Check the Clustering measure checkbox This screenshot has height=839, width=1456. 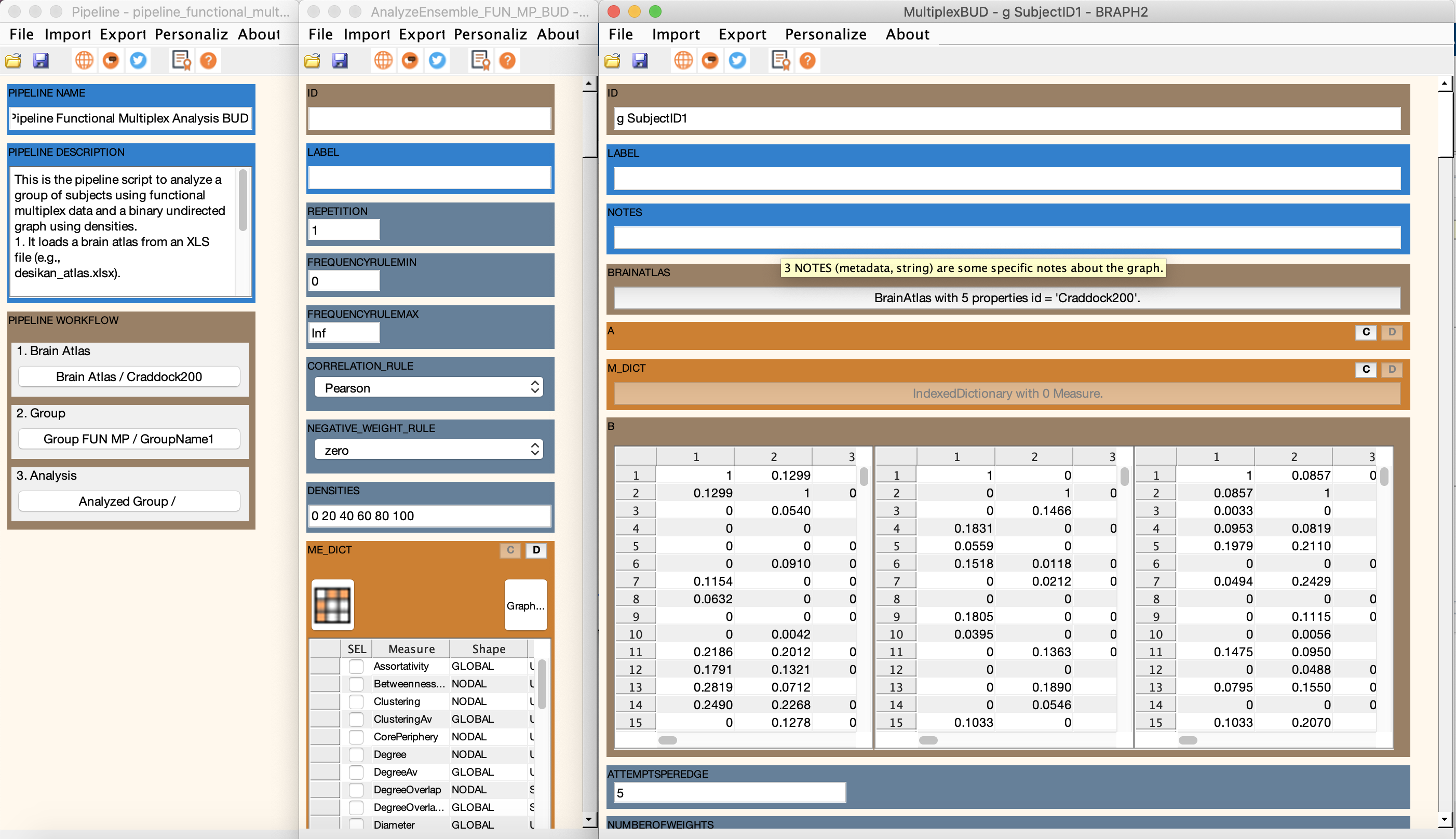coord(357,701)
